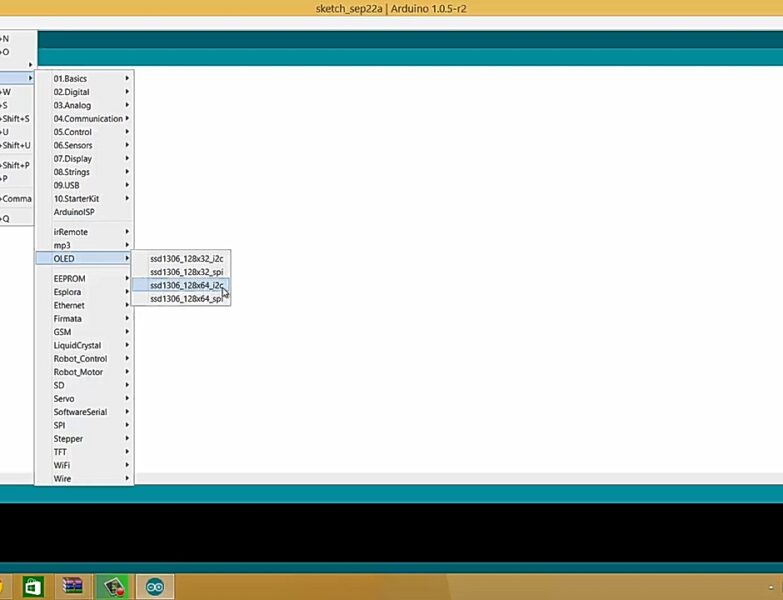Choose the File menu item with Comma shortcut
This screenshot has width=783, height=600.
click(16, 199)
